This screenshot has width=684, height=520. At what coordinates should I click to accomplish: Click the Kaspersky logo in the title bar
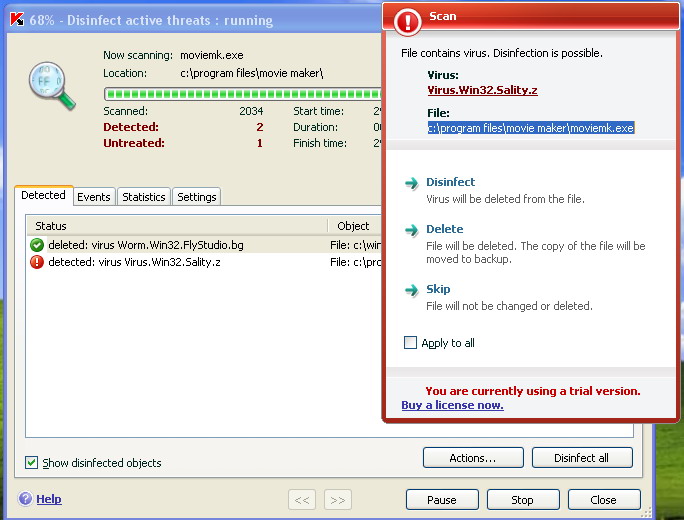pyautogui.click(x=17, y=20)
